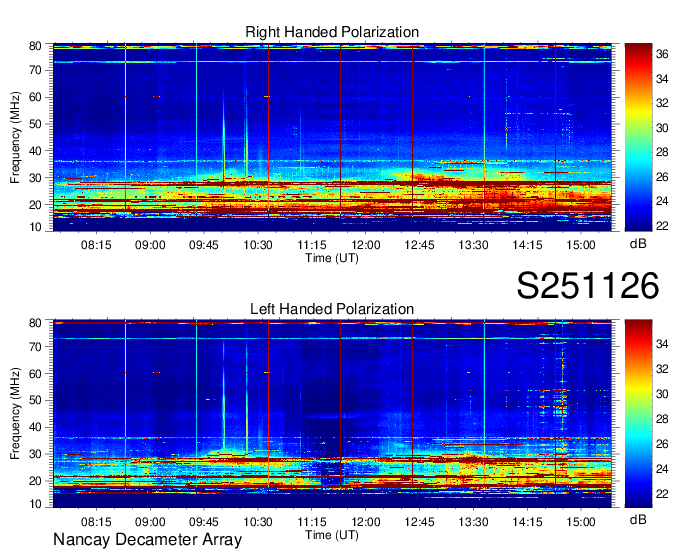Image resolution: width=680 pixels, height=552 pixels.
Task: Click 09:45 tick on left-handed time axis
Action: (203, 521)
